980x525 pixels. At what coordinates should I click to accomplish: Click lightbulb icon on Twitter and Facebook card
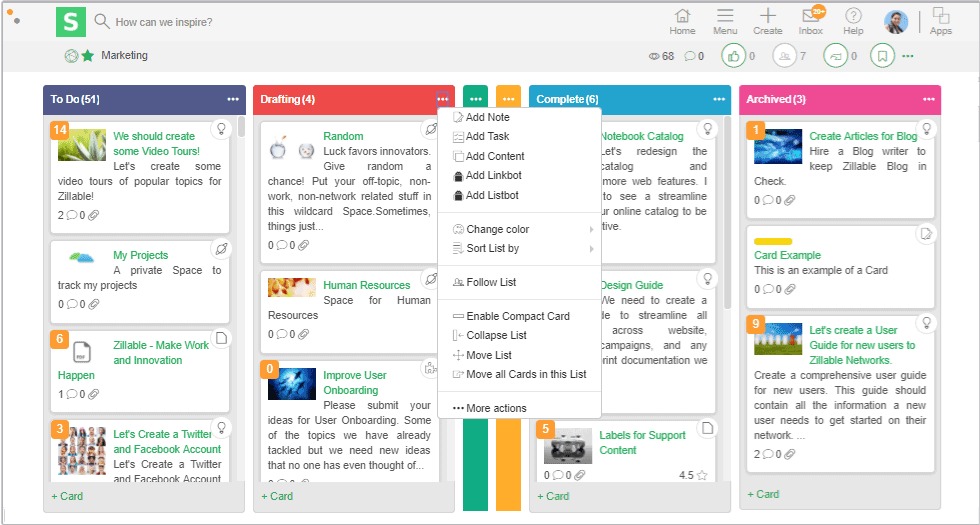click(221, 428)
